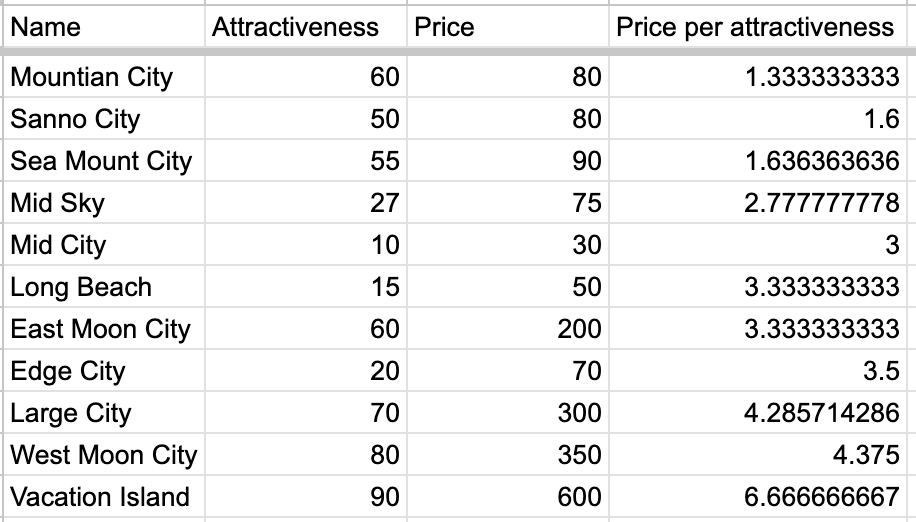This screenshot has height=522, width=916.
Task: Select the West Moon City cell
Action: pos(104,455)
